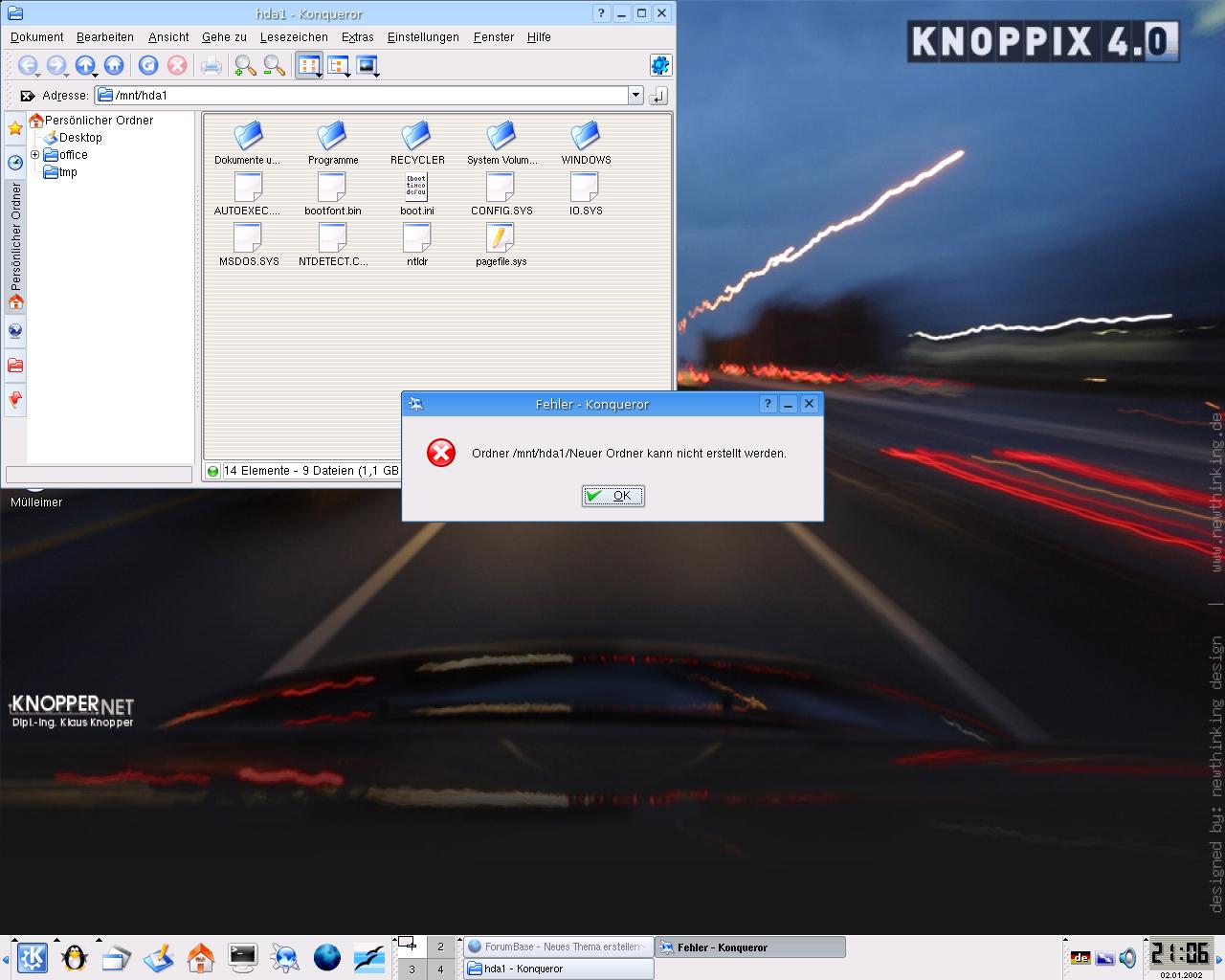Switch to tree view mode
This screenshot has width=1225, height=980.
339,65
